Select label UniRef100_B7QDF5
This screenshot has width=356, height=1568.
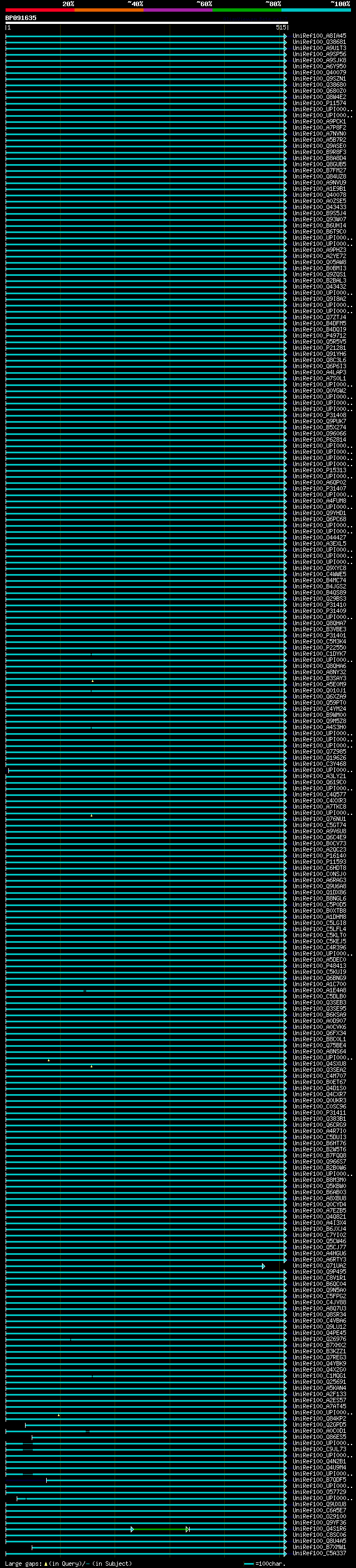(319, 1480)
